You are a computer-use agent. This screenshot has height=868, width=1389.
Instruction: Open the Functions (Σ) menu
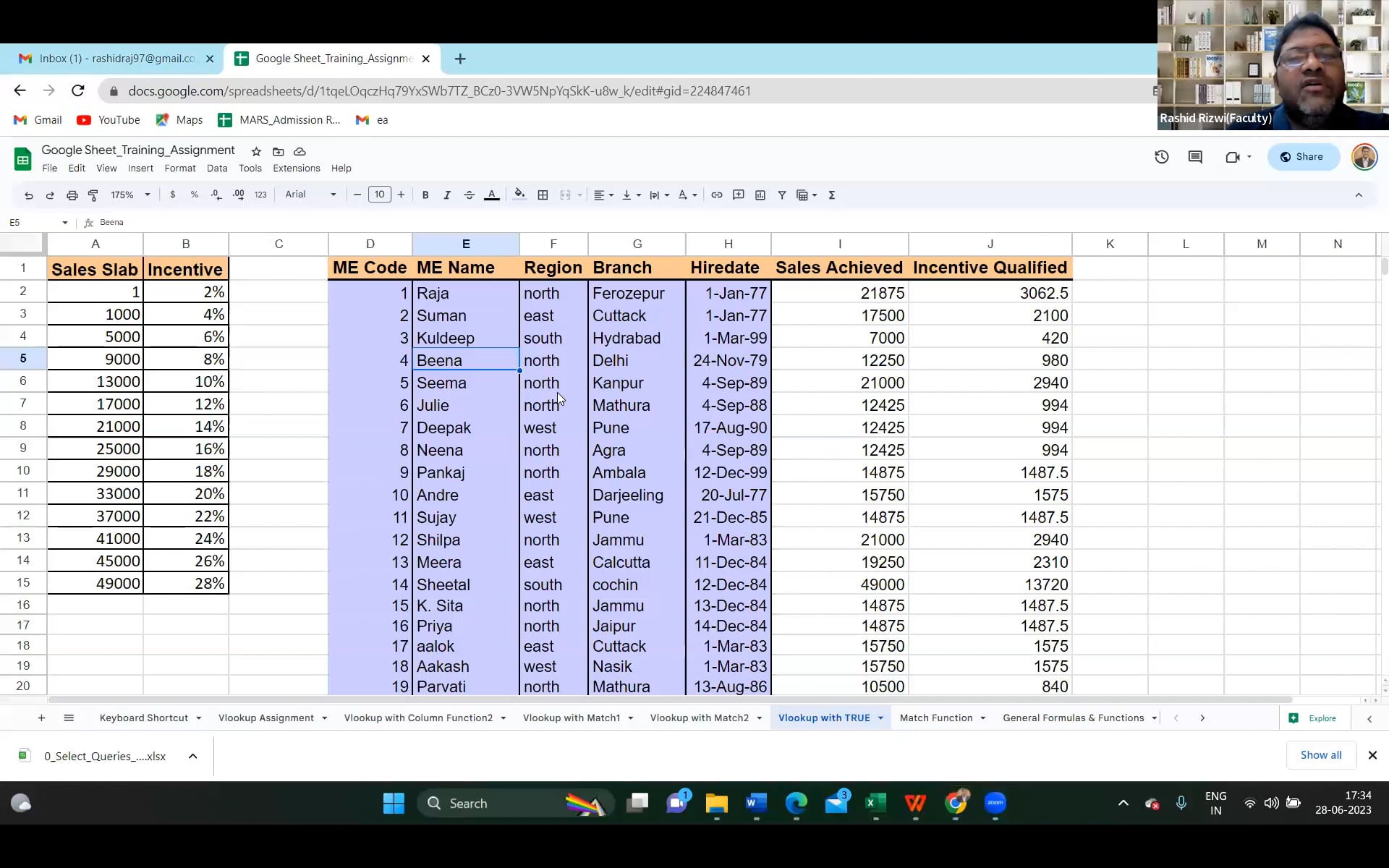click(833, 195)
